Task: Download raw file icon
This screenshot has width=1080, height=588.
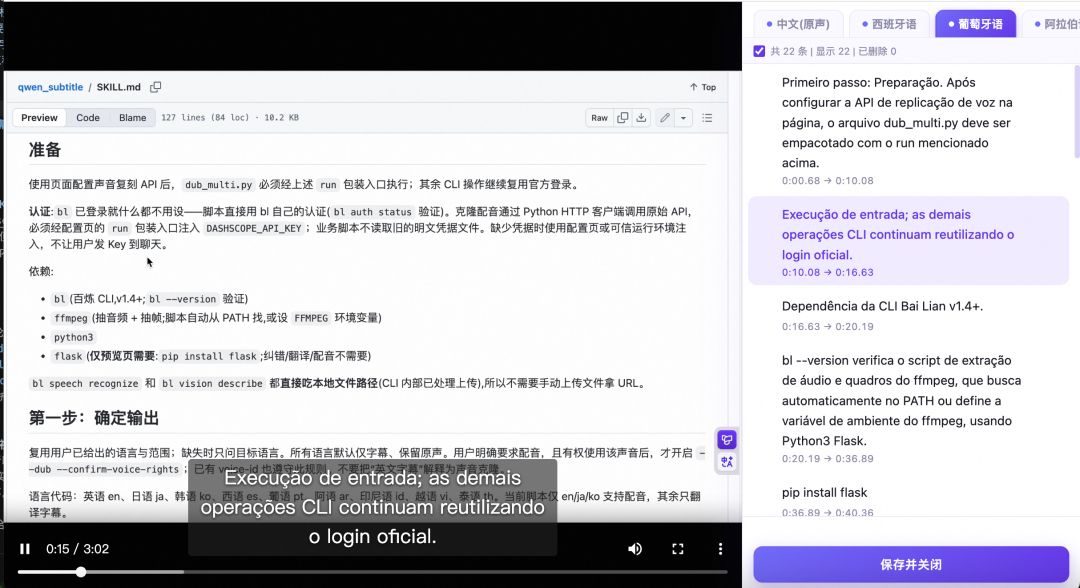Action: coord(641,118)
